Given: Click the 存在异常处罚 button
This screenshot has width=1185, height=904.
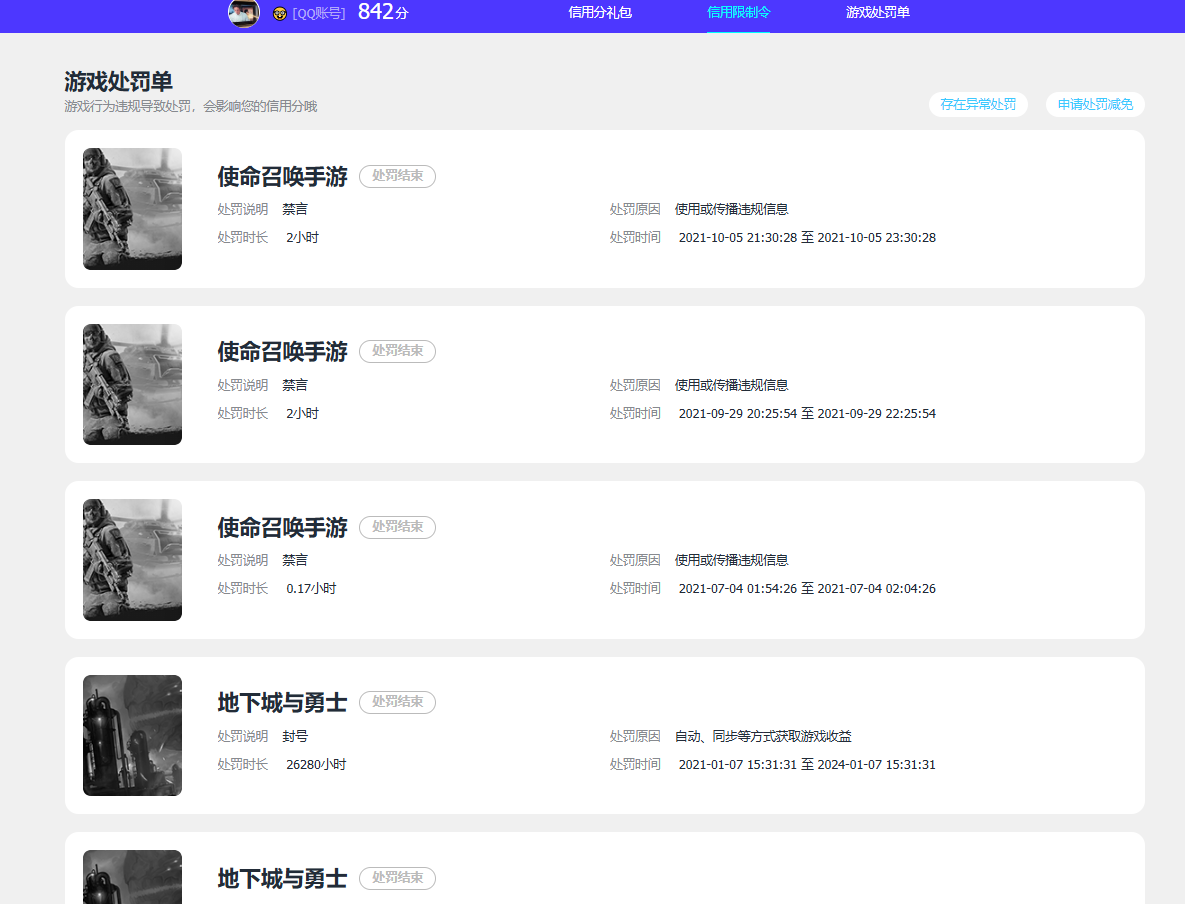Looking at the screenshot, I should [978, 104].
